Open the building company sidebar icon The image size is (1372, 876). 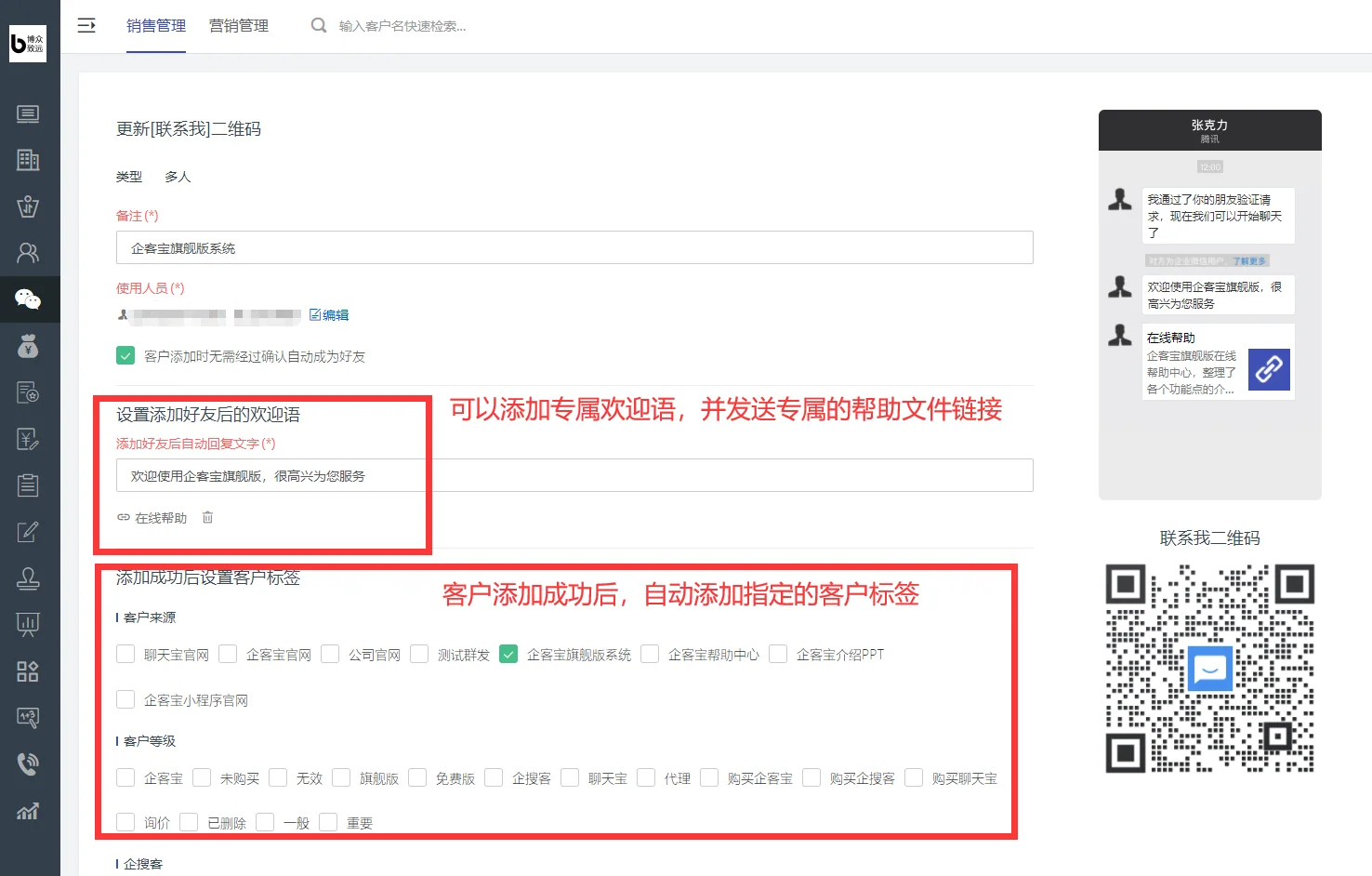coord(28,160)
